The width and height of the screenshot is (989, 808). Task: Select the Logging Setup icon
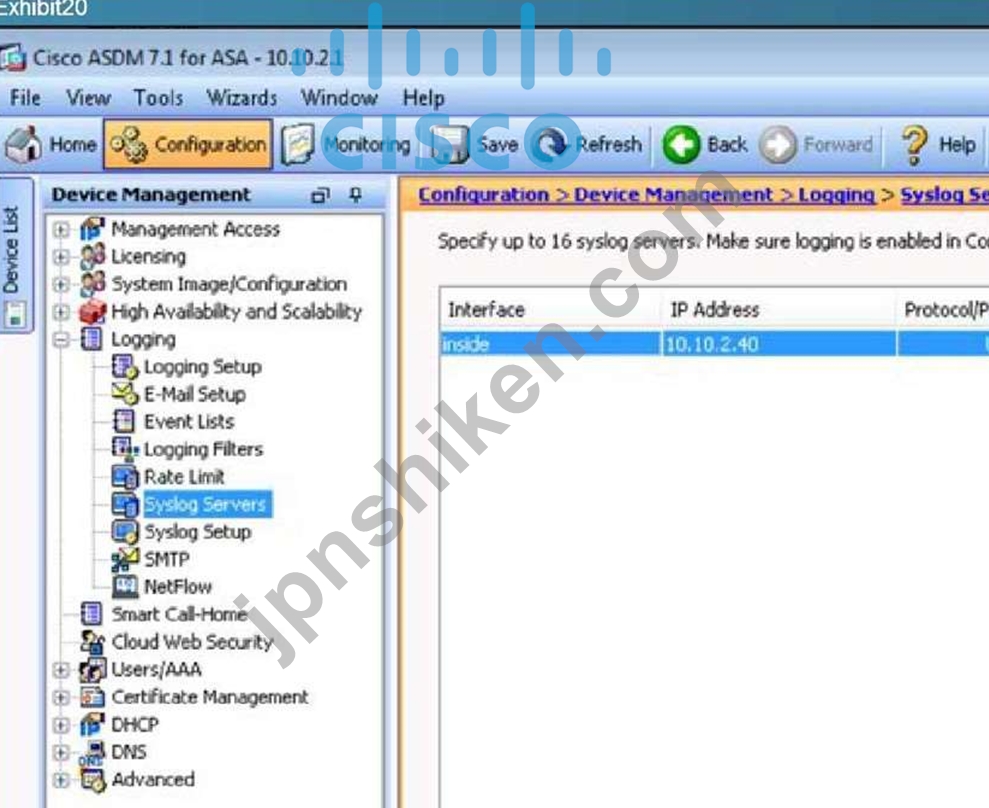tap(124, 366)
